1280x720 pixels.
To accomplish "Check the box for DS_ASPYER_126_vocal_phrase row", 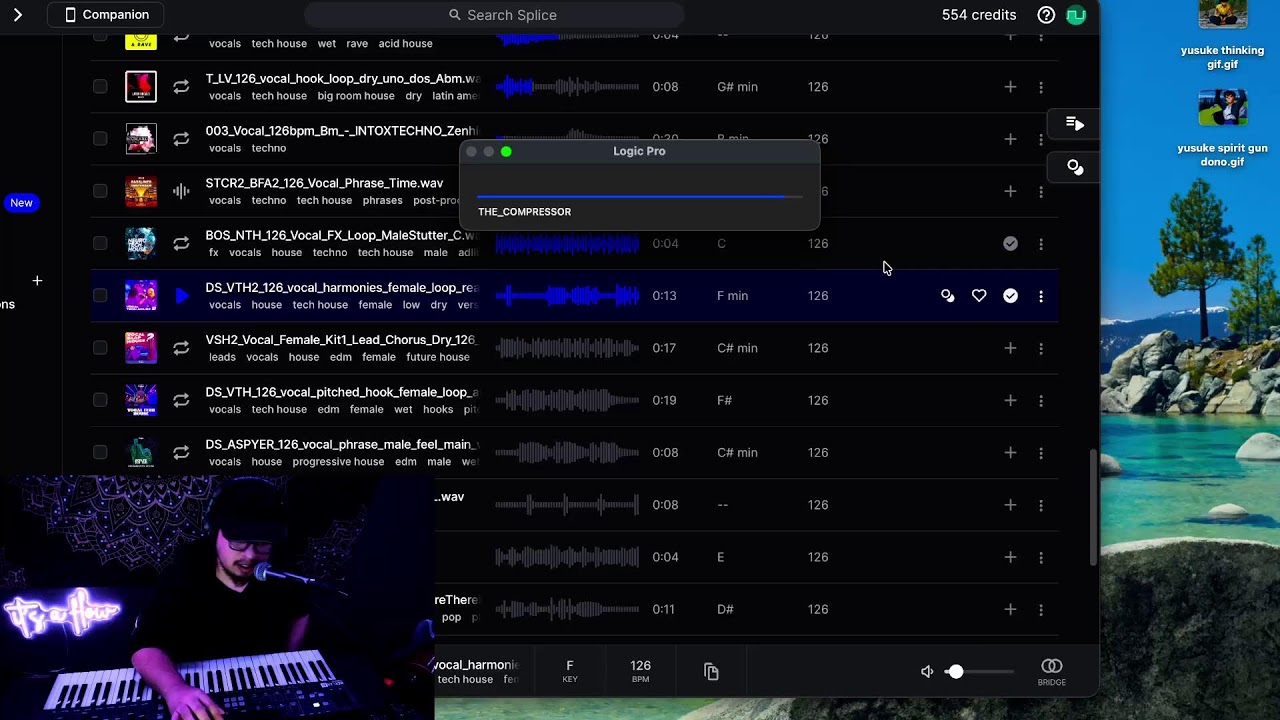I will click(100, 452).
